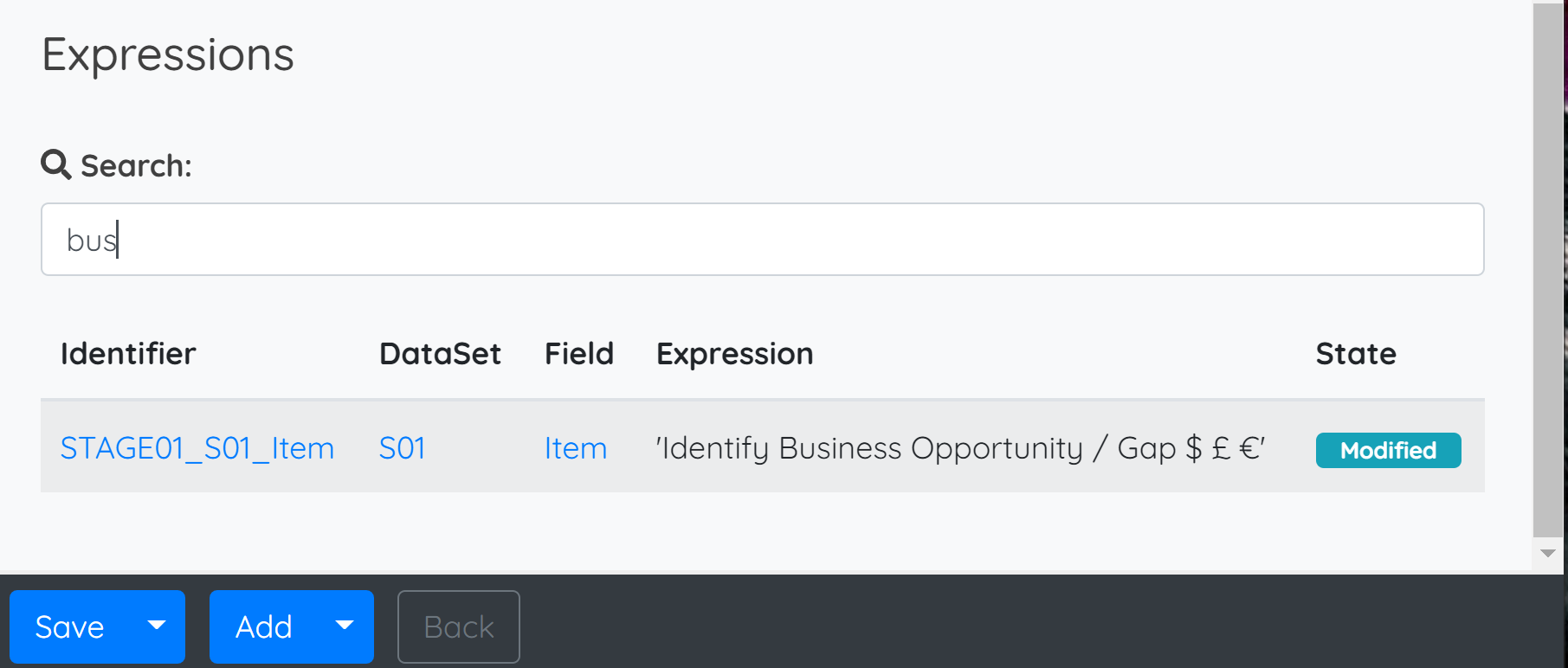This screenshot has height=668, width=1568.
Task: Click the Expression column header
Action: coord(734,354)
